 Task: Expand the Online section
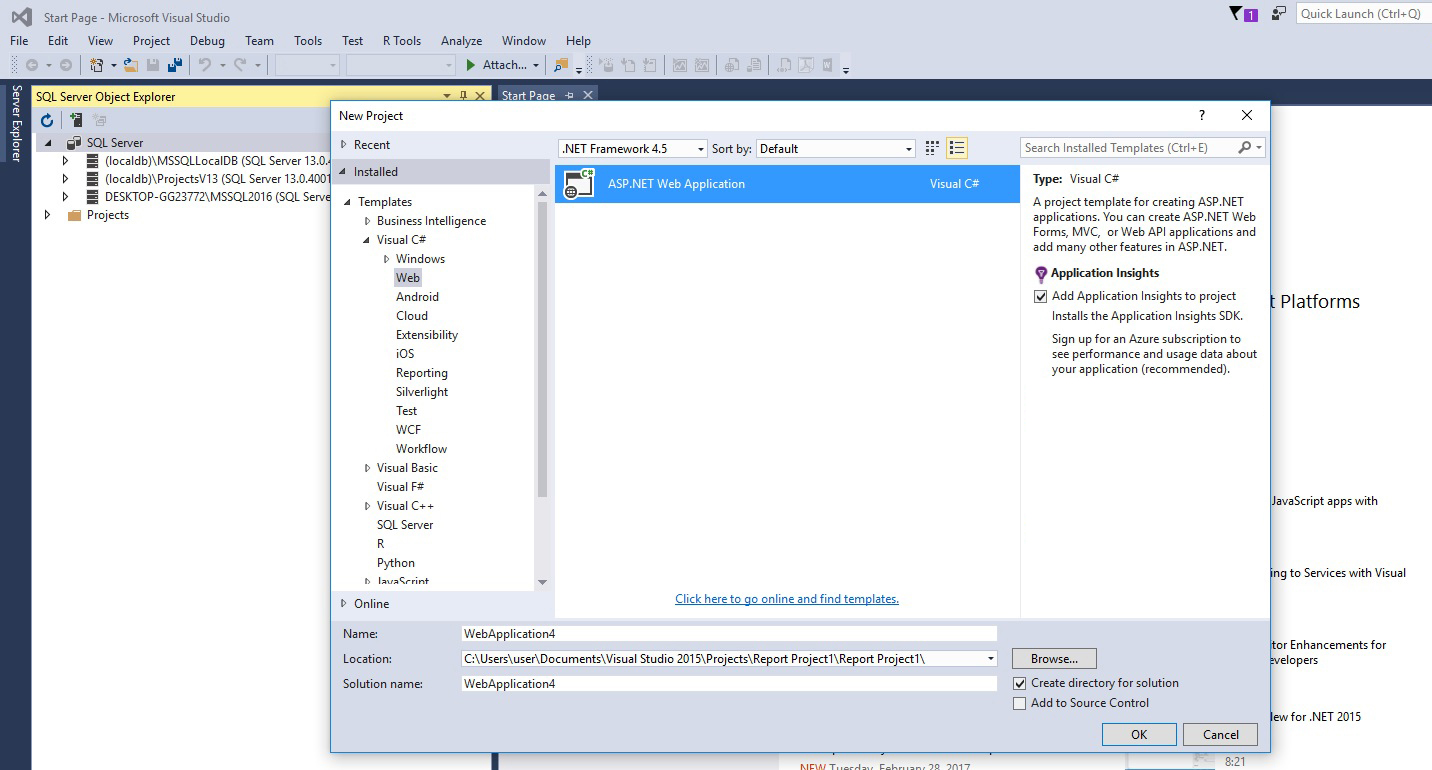pos(344,603)
